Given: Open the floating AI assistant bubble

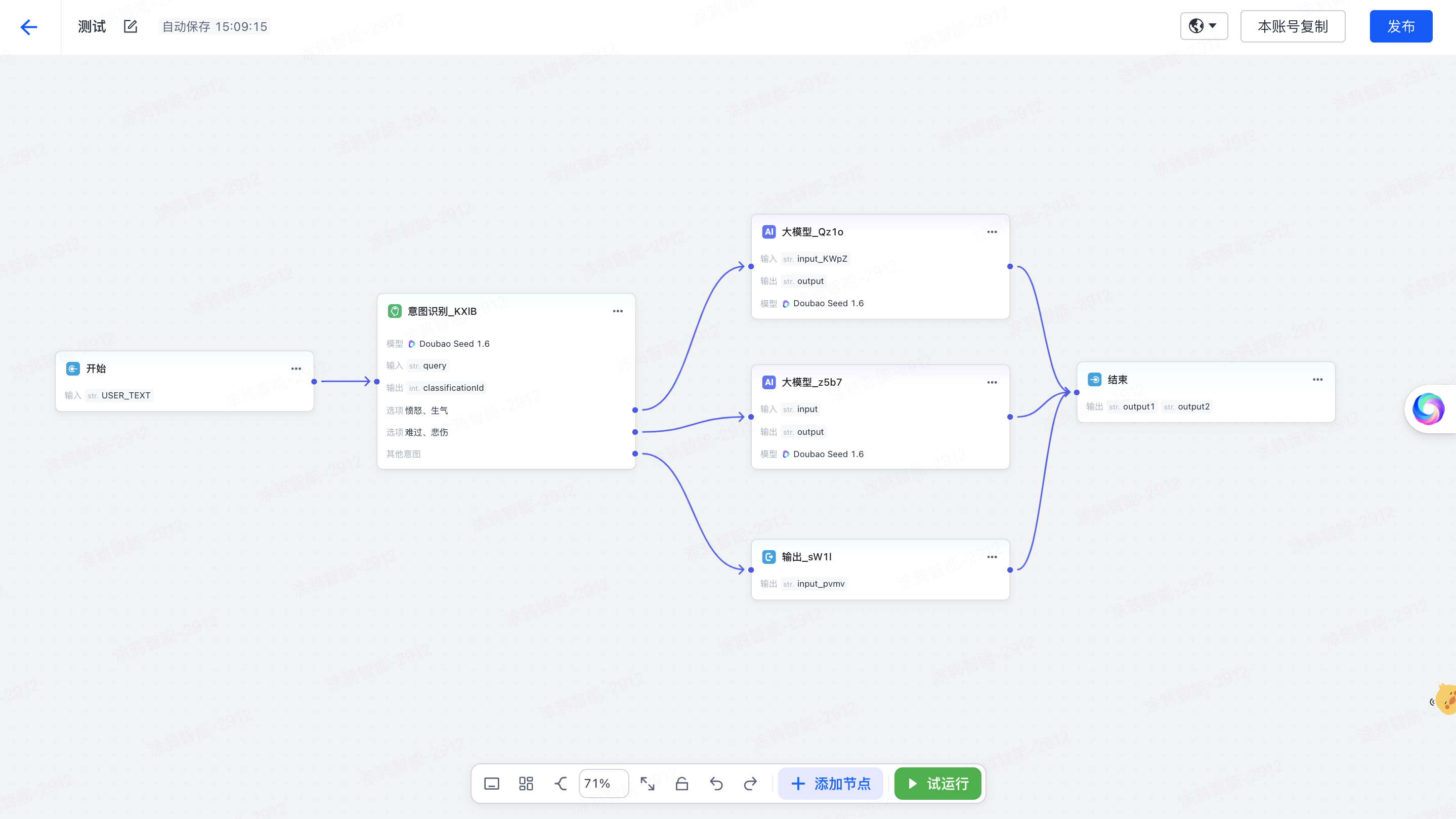Looking at the screenshot, I should coord(1428,408).
